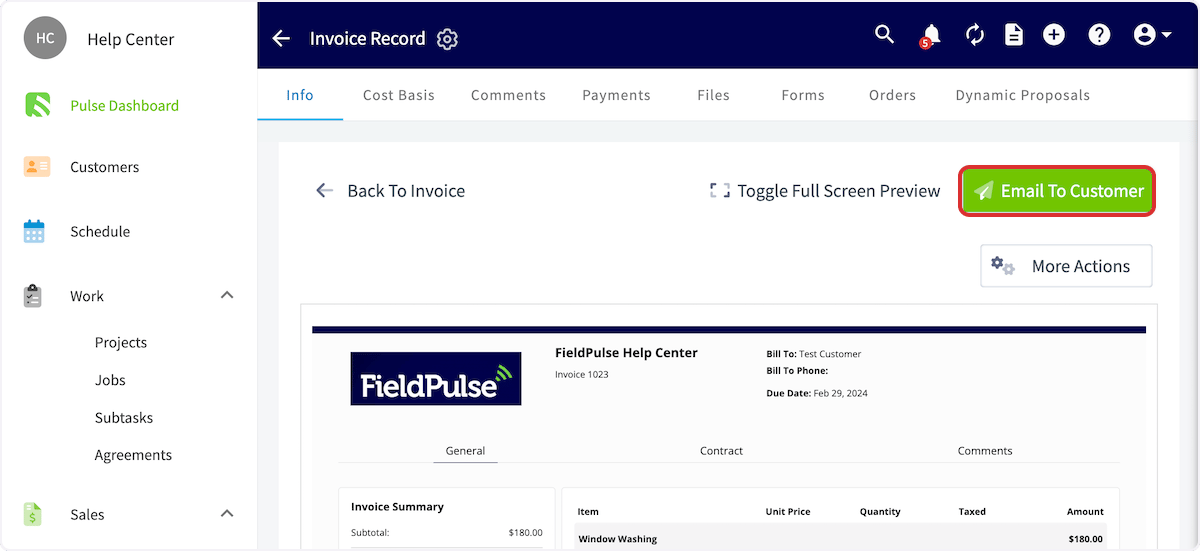1200x551 pixels.
Task: Click the Window Washing item row
Action: pyautogui.click(x=840, y=539)
